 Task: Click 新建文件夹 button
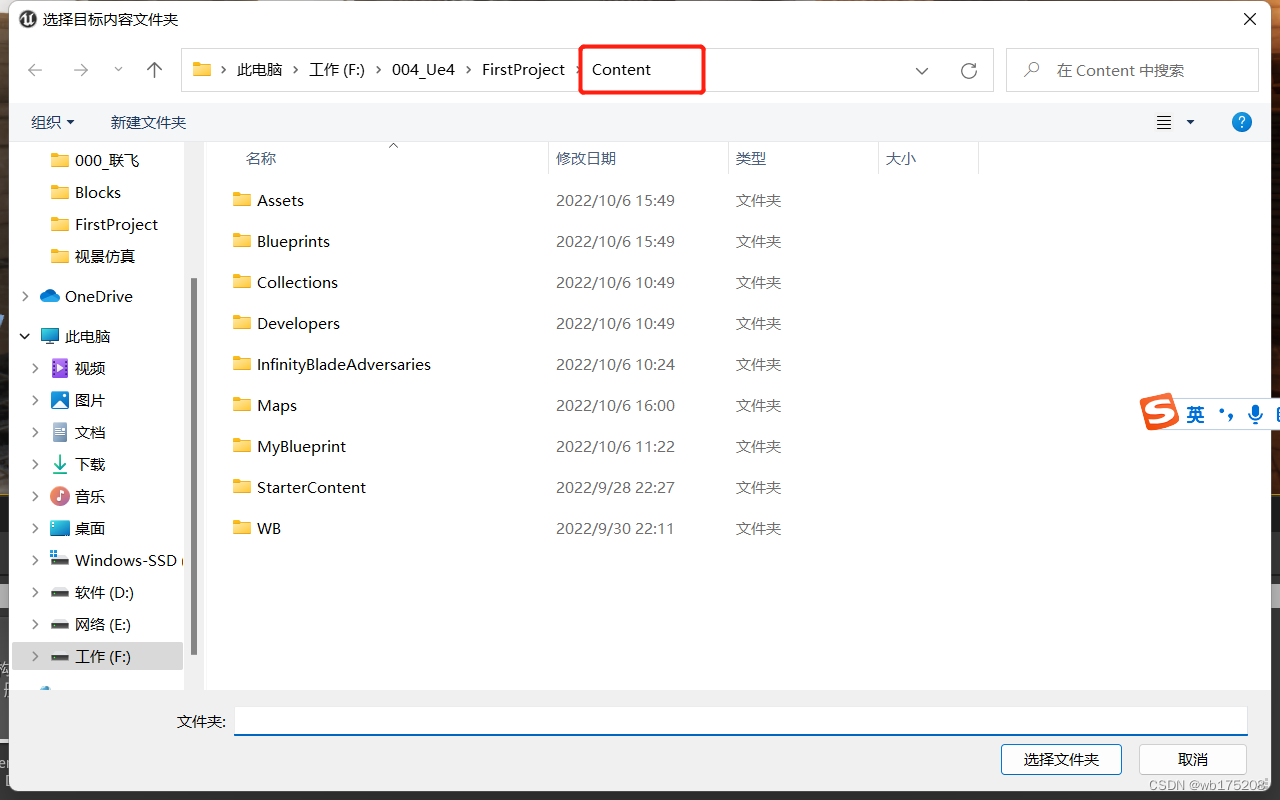148,122
